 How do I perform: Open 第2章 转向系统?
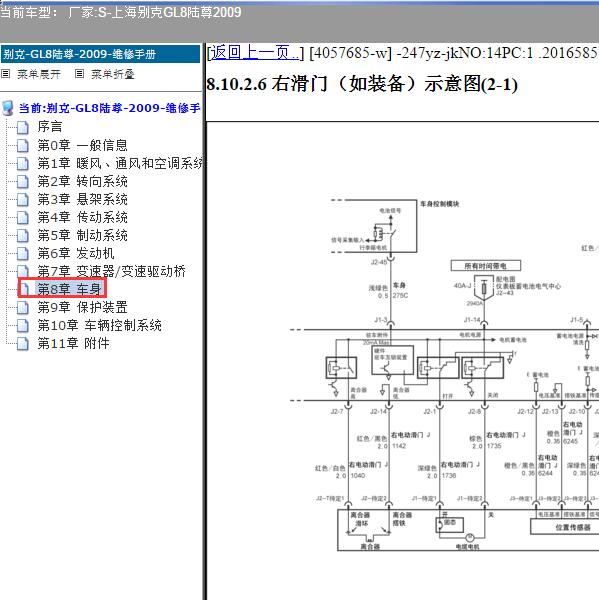pyautogui.click(x=82, y=181)
